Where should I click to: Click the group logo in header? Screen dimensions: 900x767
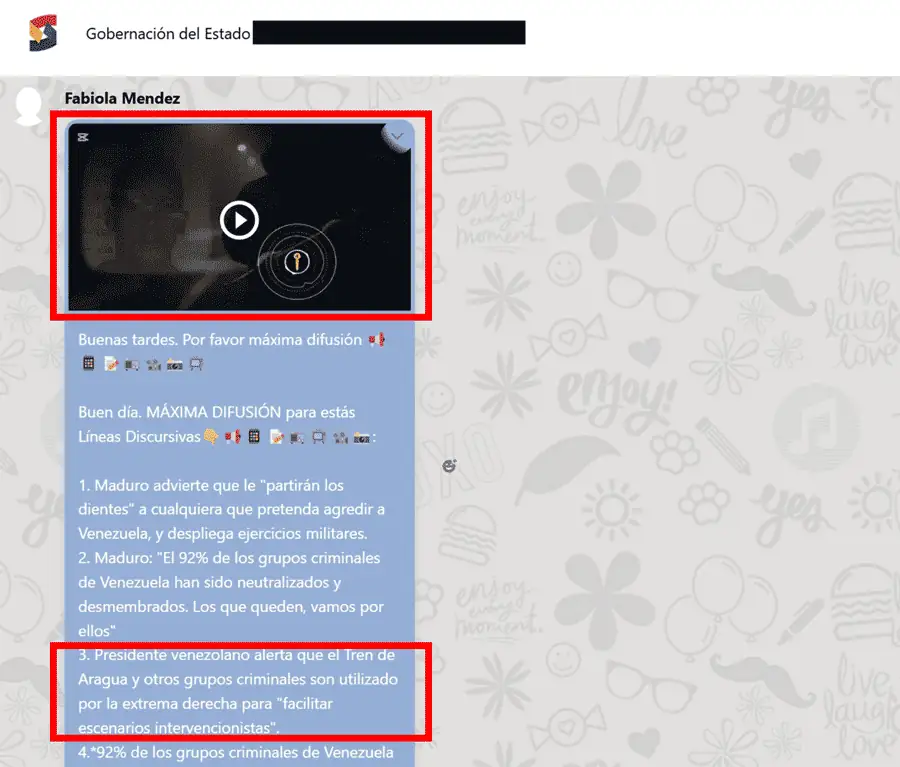pos(43,33)
